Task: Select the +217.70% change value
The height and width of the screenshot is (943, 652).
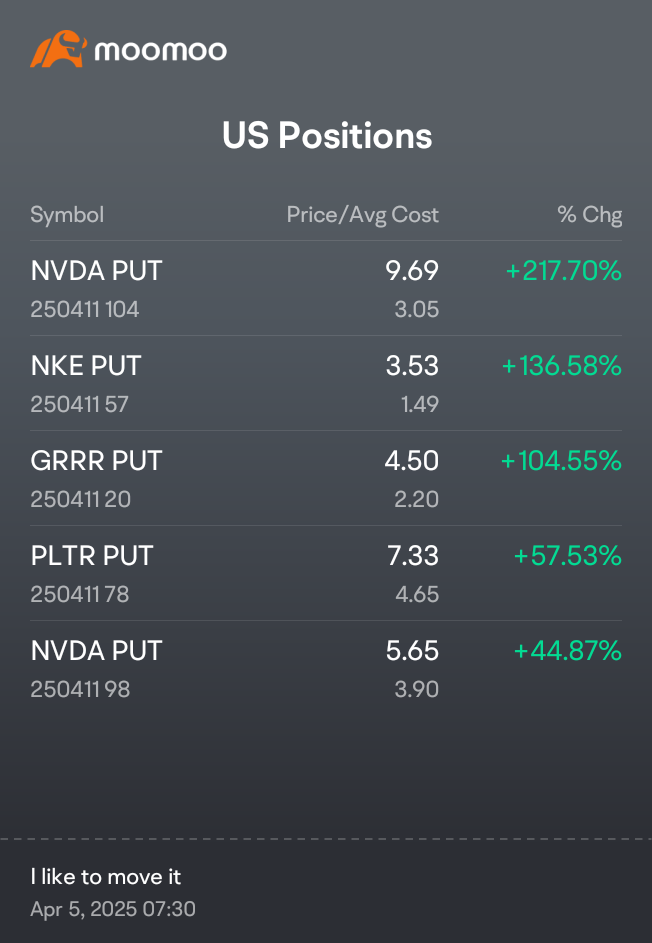Action: [x=564, y=271]
